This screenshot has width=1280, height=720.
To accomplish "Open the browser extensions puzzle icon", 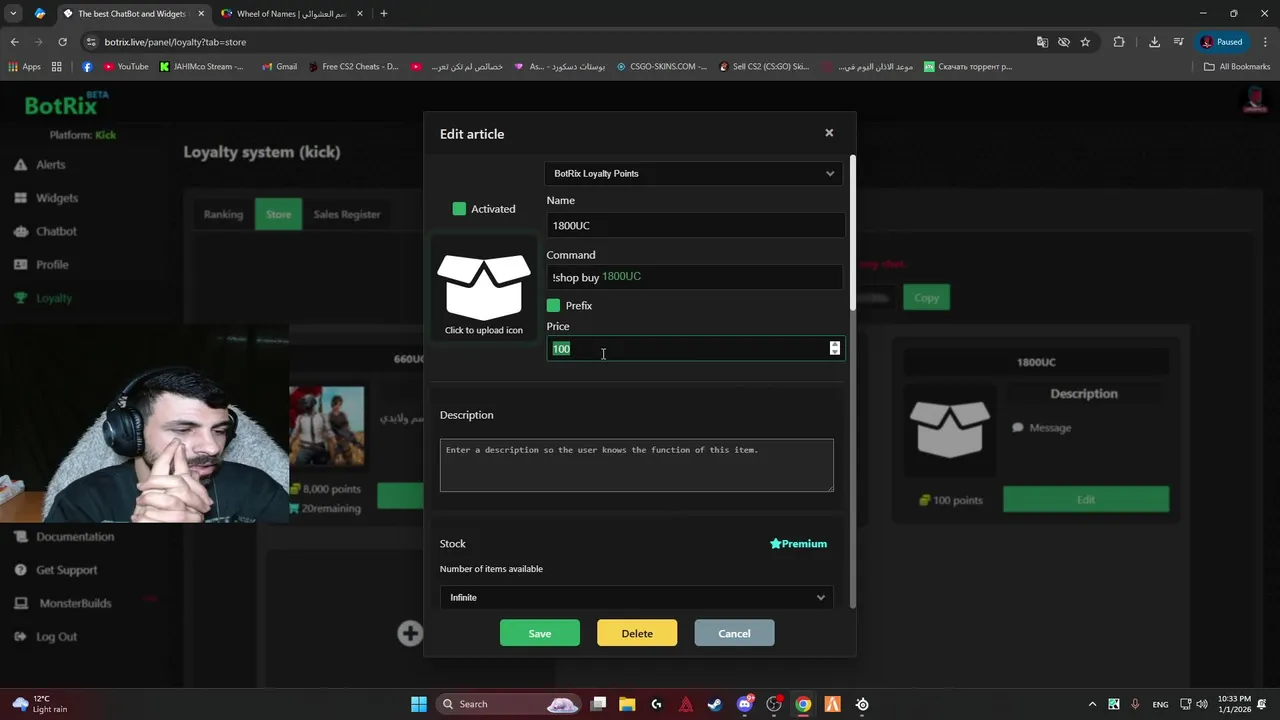I will (x=1119, y=42).
